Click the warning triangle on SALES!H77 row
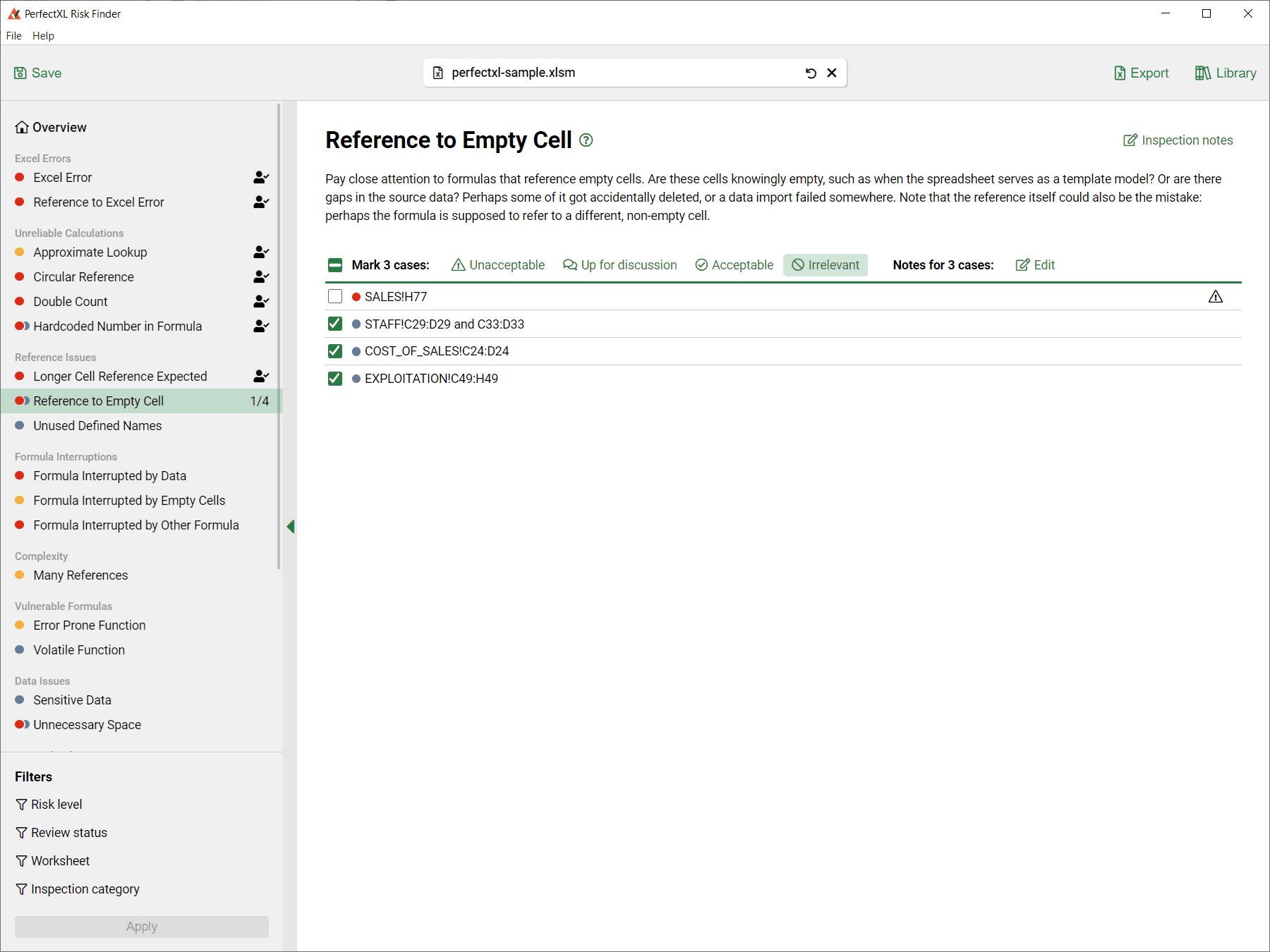This screenshot has width=1270, height=952. click(1215, 297)
